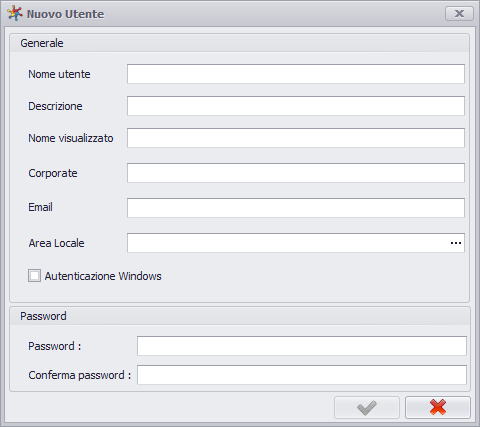Screen dimensions: 480x427
Task: Click the Nome utente label
Action: click(x=59, y=74)
